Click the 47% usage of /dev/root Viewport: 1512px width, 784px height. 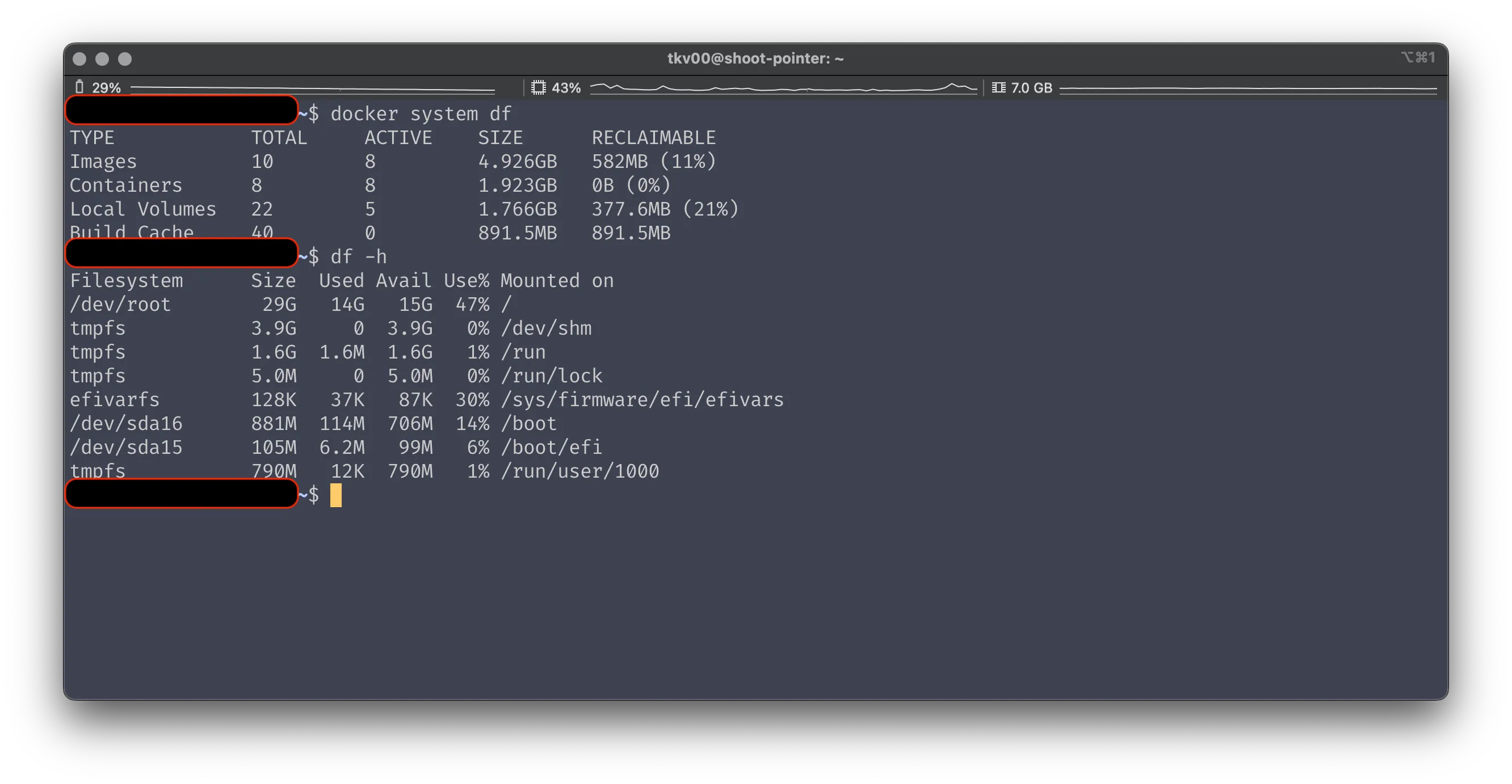[472, 305]
